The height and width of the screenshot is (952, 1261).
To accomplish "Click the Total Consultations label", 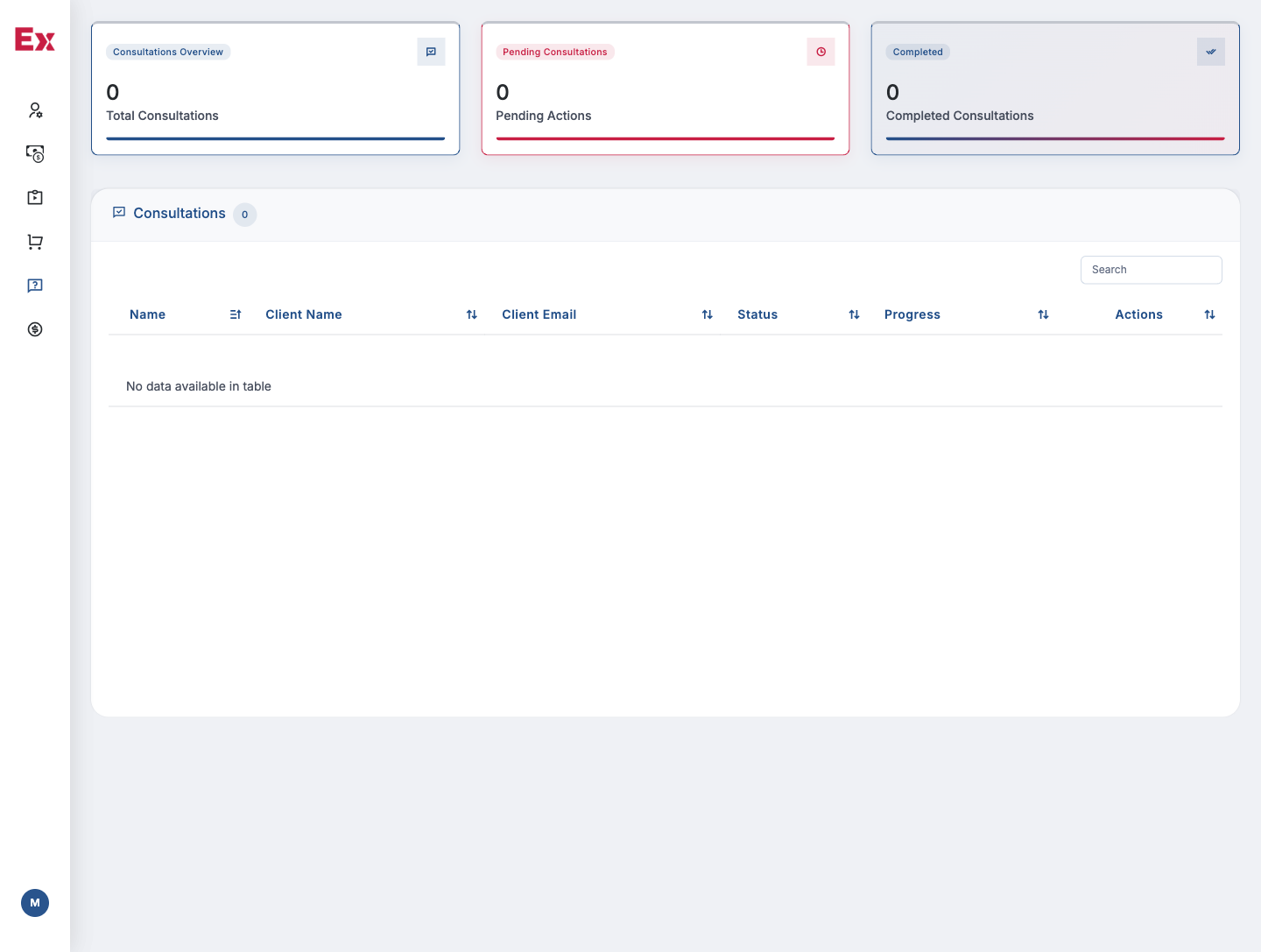I will click(162, 116).
